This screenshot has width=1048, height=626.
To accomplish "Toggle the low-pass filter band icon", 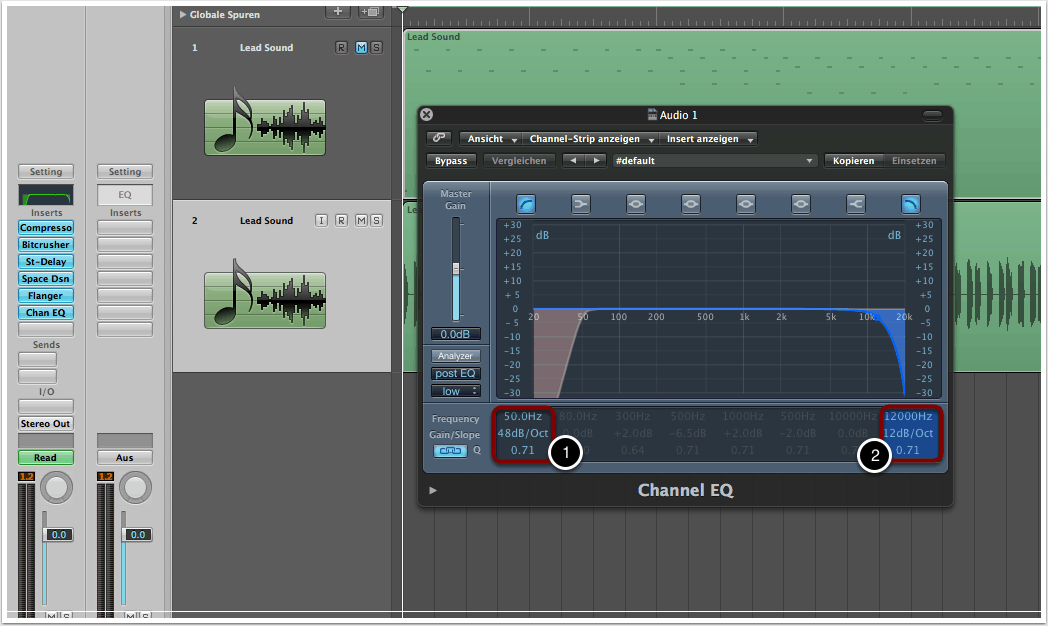I will coord(910,204).
